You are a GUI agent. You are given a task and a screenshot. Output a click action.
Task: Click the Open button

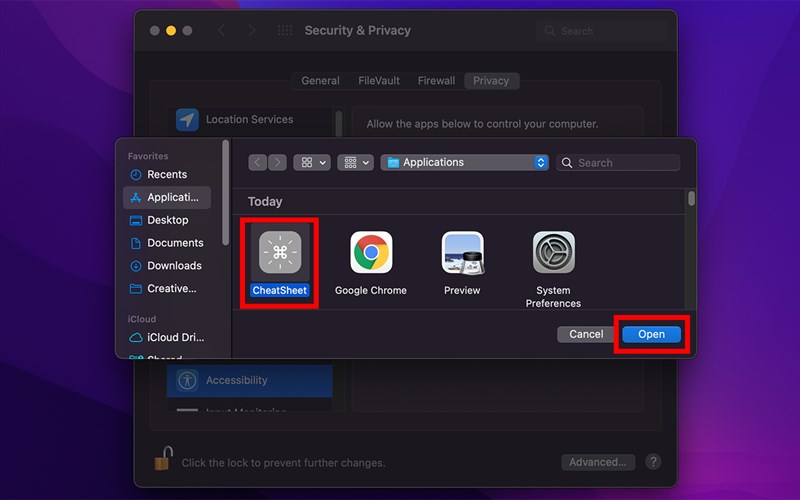pos(652,334)
